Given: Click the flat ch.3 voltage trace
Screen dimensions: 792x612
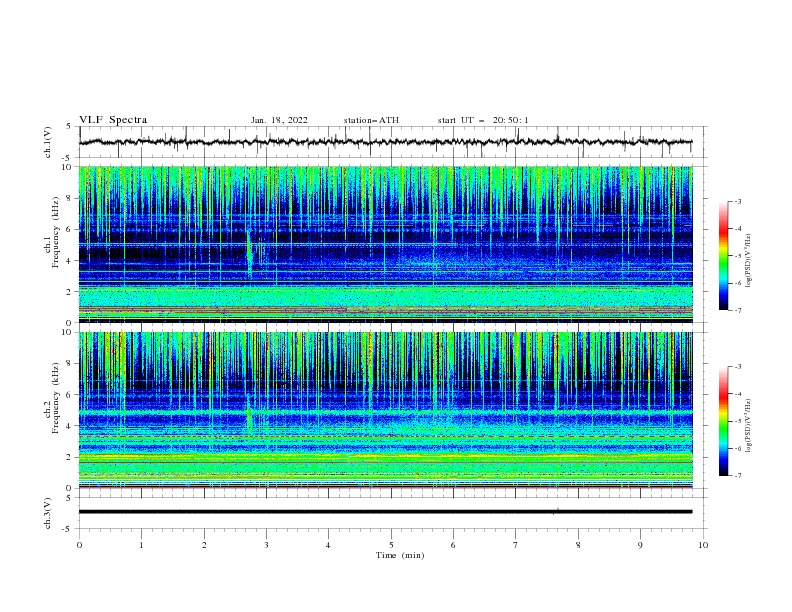Looking at the screenshot, I should 385,512.
